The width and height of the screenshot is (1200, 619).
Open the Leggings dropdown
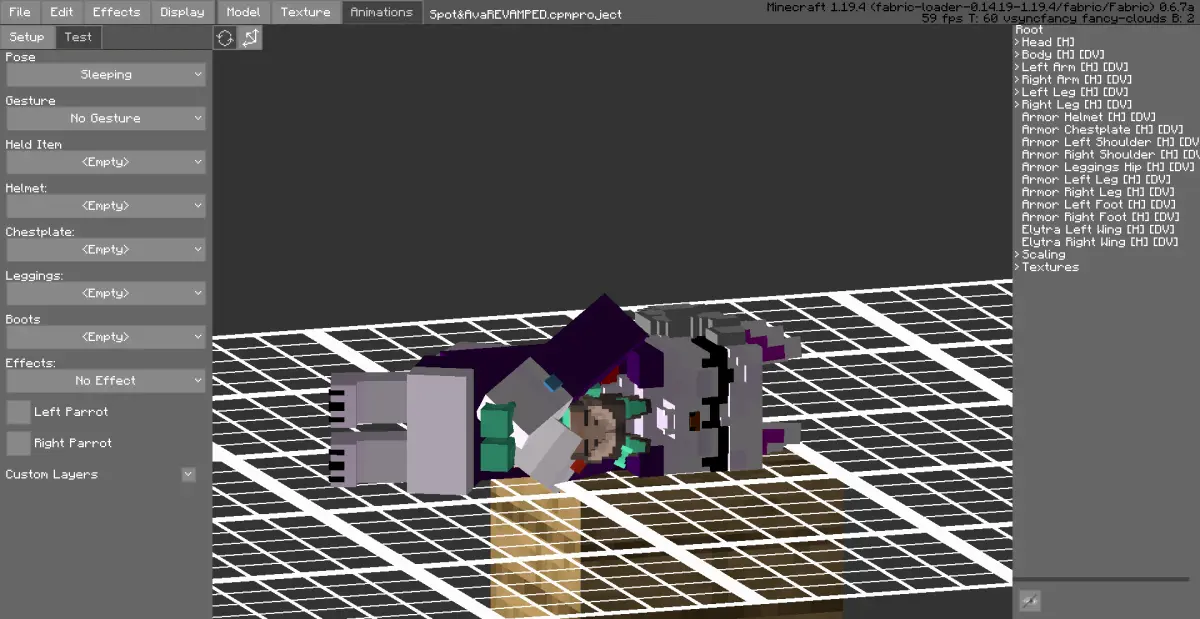pos(105,293)
